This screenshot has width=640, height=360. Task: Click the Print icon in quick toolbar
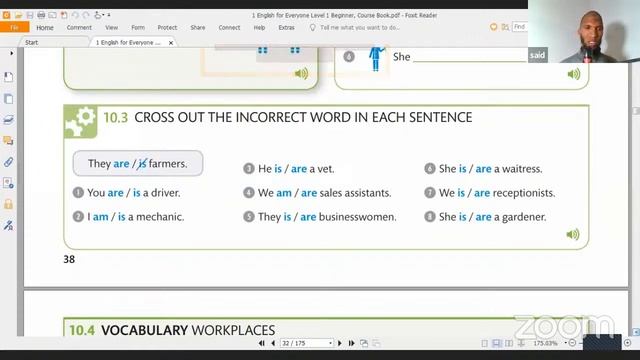click(41, 15)
